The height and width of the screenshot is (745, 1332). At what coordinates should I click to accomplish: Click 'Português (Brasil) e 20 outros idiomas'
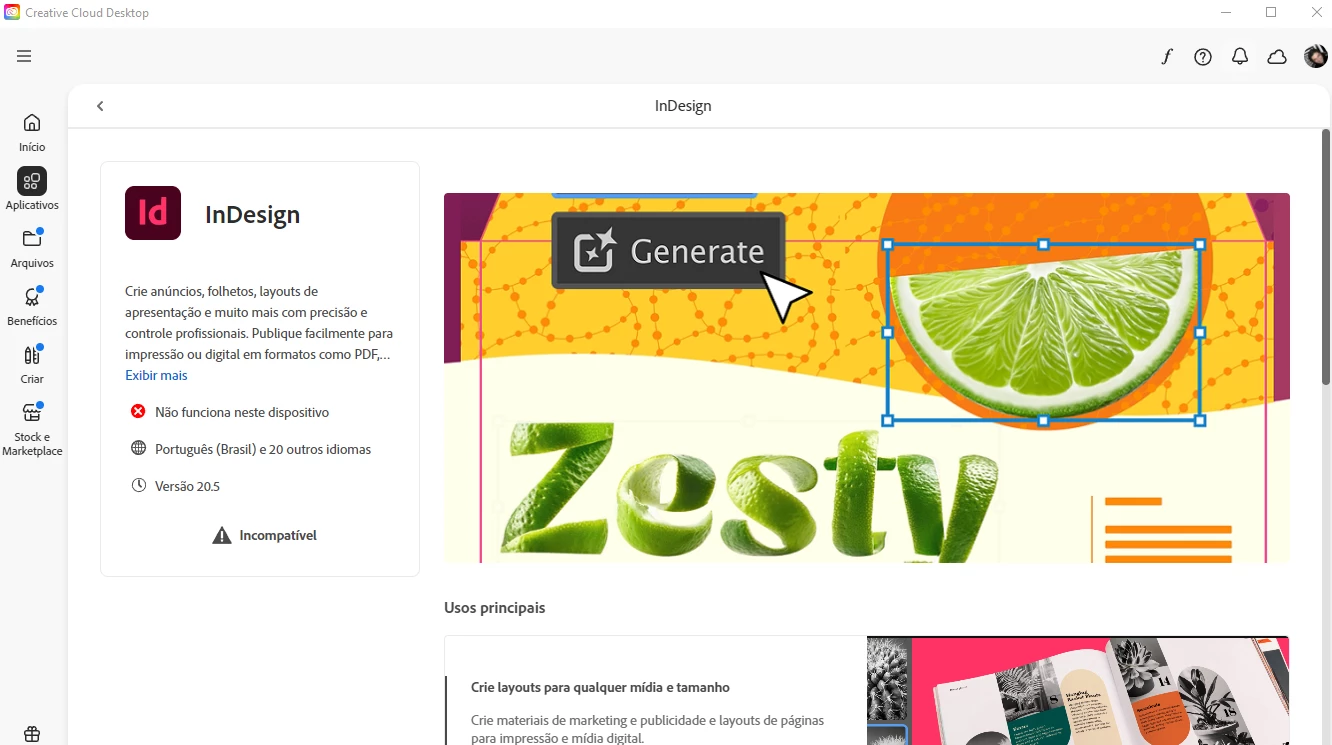pyautogui.click(x=263, y=449)
